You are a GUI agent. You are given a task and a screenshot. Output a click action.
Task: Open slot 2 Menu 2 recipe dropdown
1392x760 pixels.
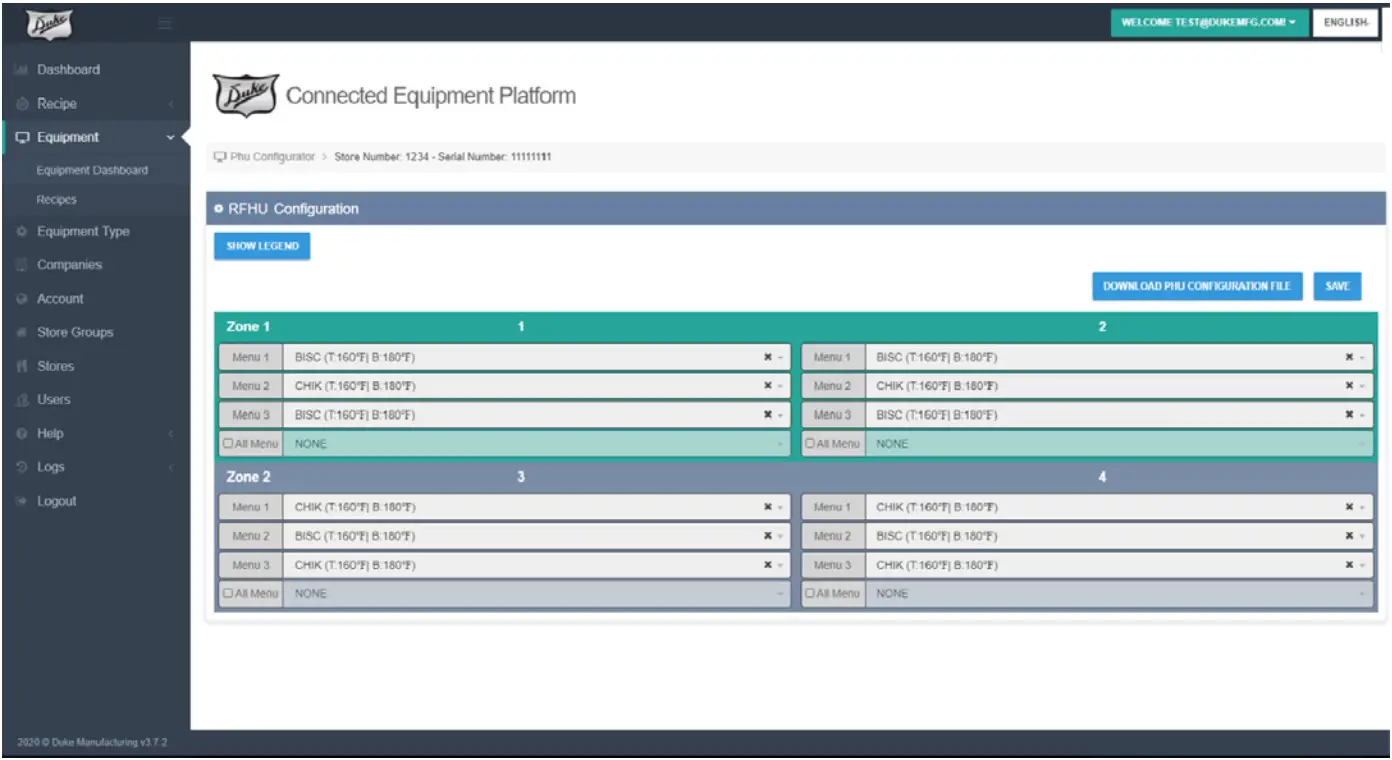1119,386
